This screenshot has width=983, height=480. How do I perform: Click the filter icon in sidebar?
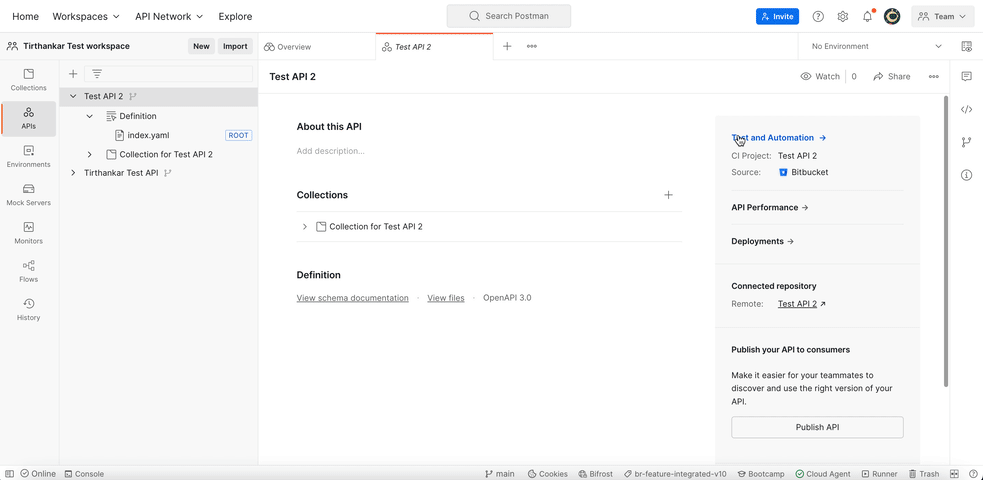pyautogui.click(x=97, y=74)
